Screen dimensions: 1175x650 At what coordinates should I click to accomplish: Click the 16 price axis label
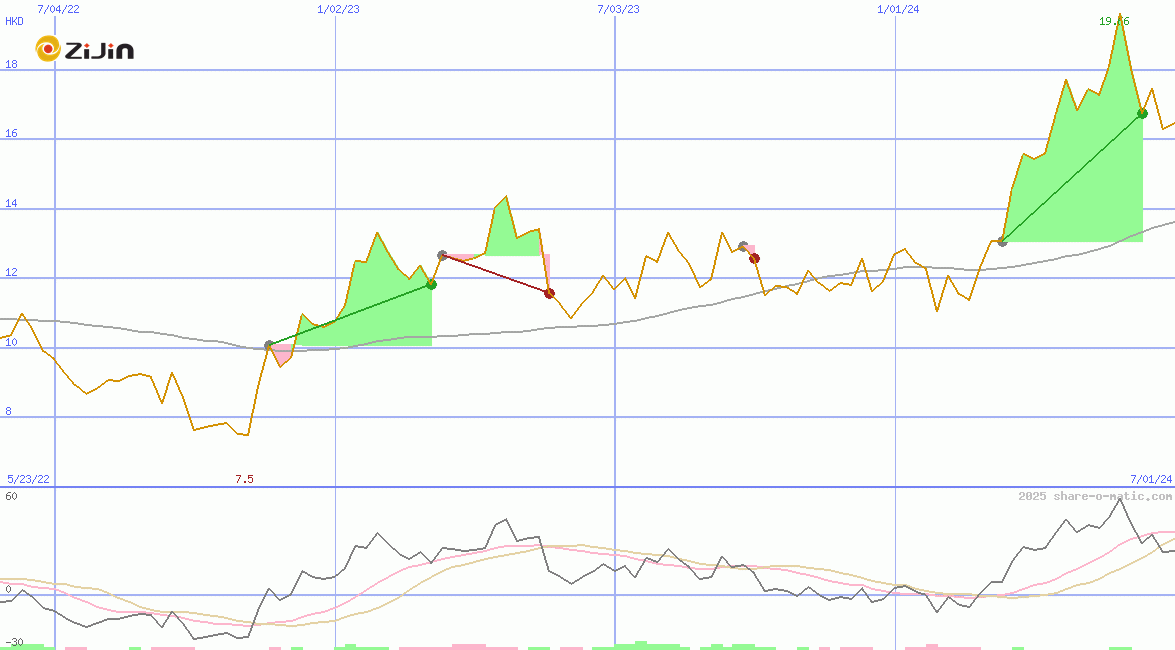[11, 133]
